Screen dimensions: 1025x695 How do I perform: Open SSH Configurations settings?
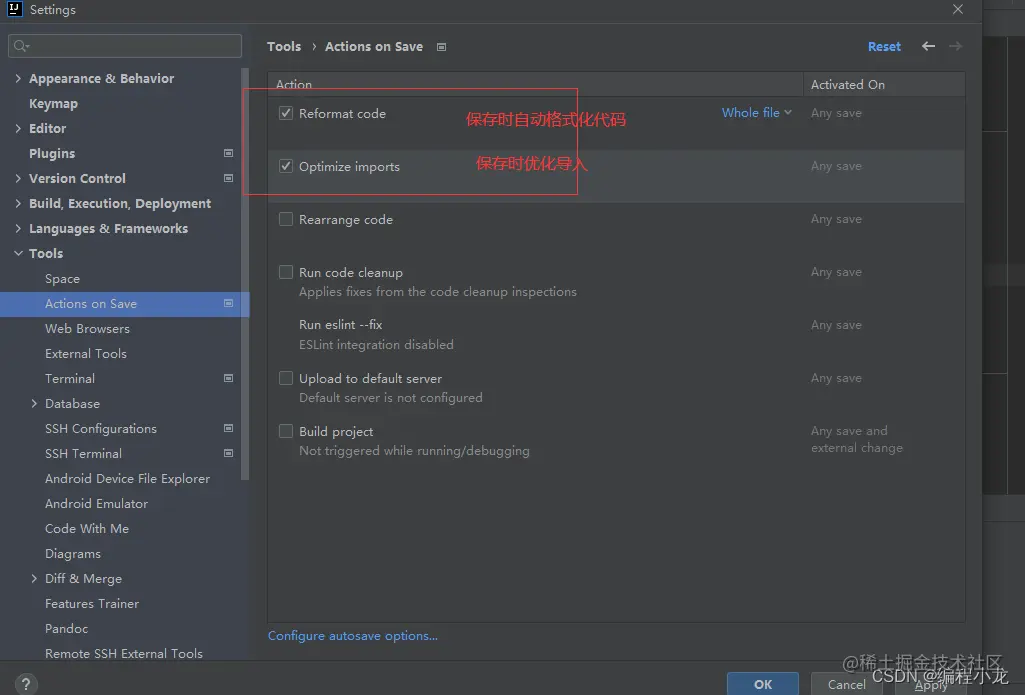pyautogui.click(x=101, y=428)
